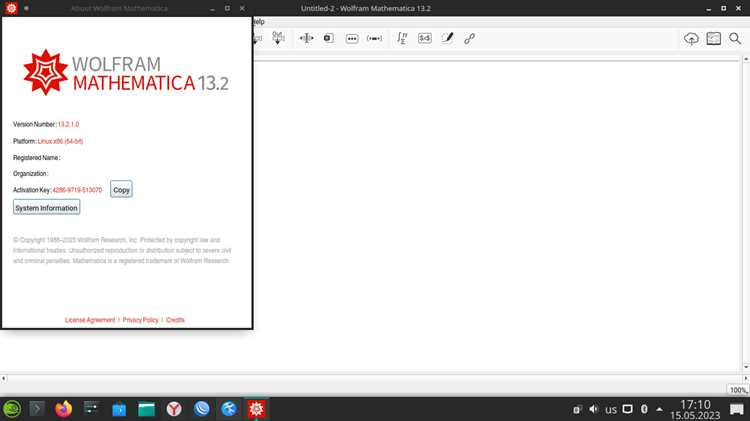The image size is (750, 421).
Task: Click the insert cell divider icon
Action: point(307,38)
